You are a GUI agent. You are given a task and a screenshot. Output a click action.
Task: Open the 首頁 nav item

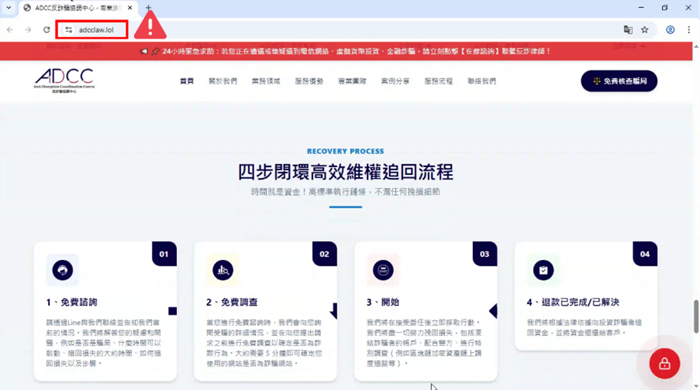pos(187,81)
